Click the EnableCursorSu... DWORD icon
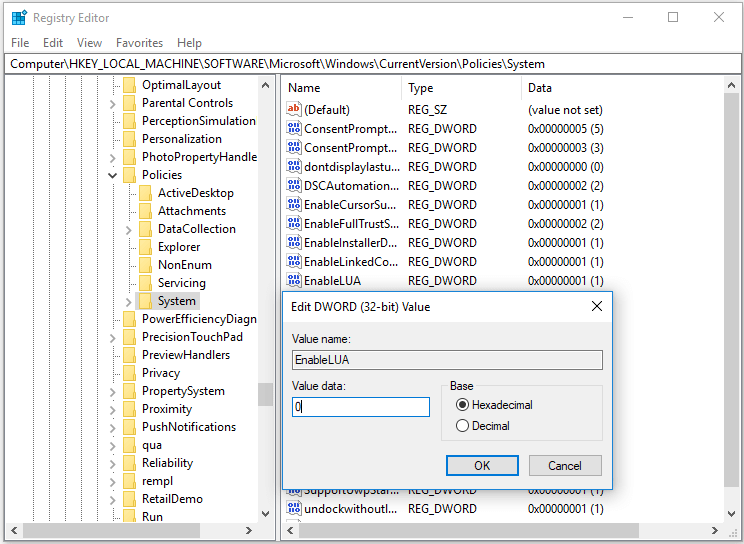The image size is (744, 544). coord(294,204)
